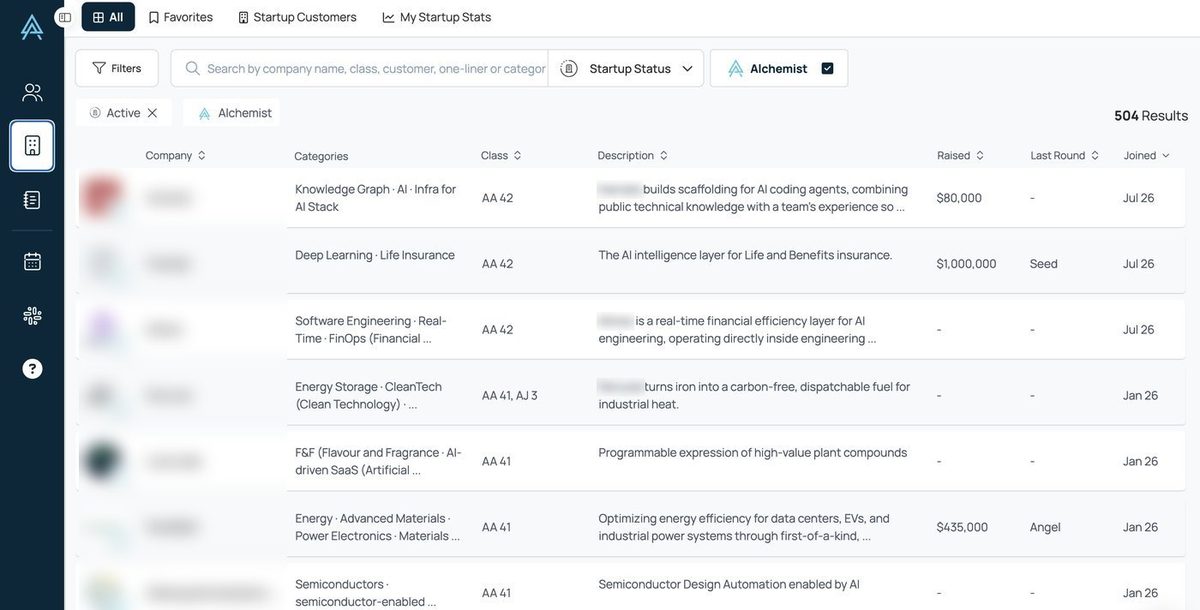Open the Startup Customers tab
1200x610 pixels.
pyautogui.click(x=297, y=17)
